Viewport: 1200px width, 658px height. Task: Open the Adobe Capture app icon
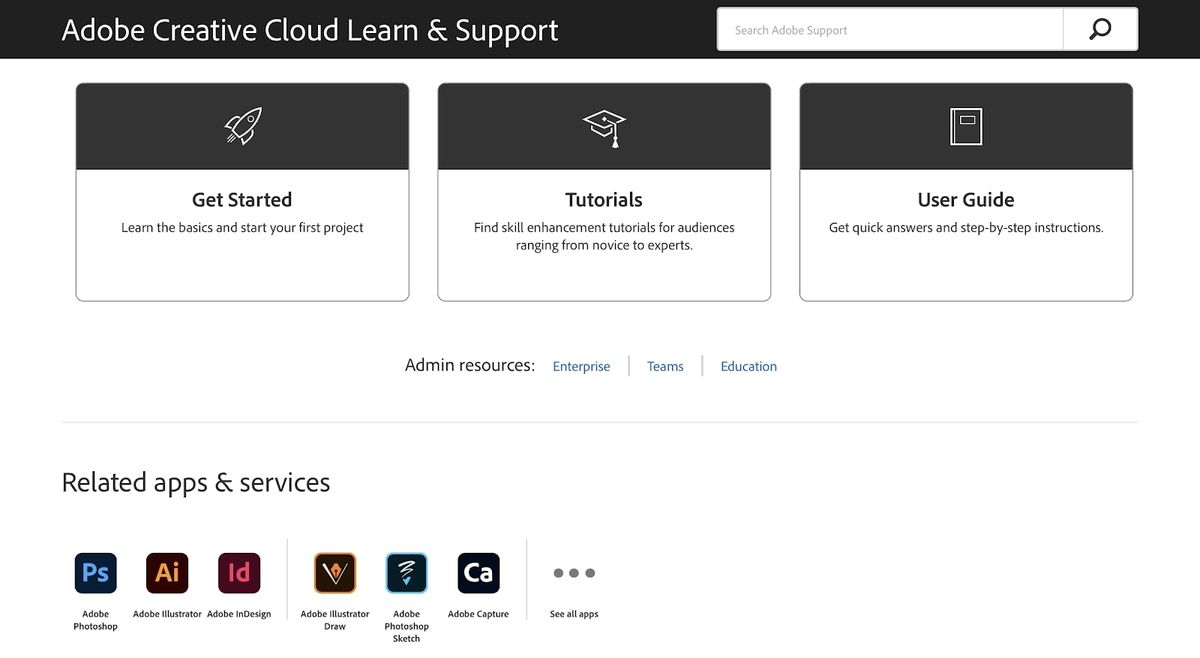point(478,573)
